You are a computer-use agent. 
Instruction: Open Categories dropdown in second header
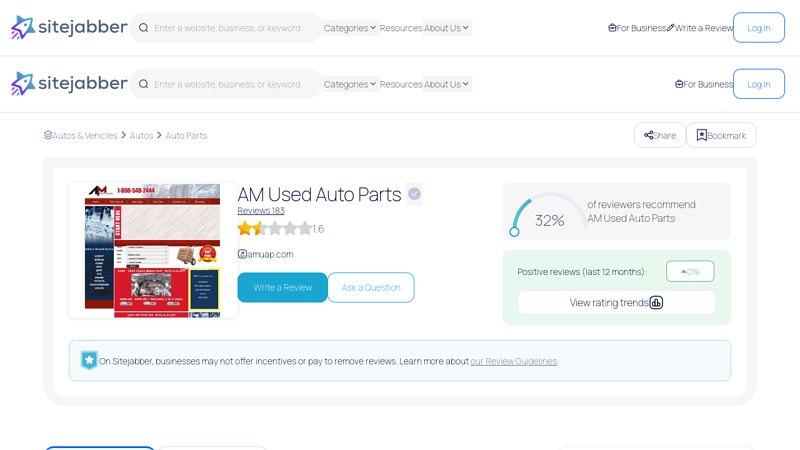click(x=350, y=84)
